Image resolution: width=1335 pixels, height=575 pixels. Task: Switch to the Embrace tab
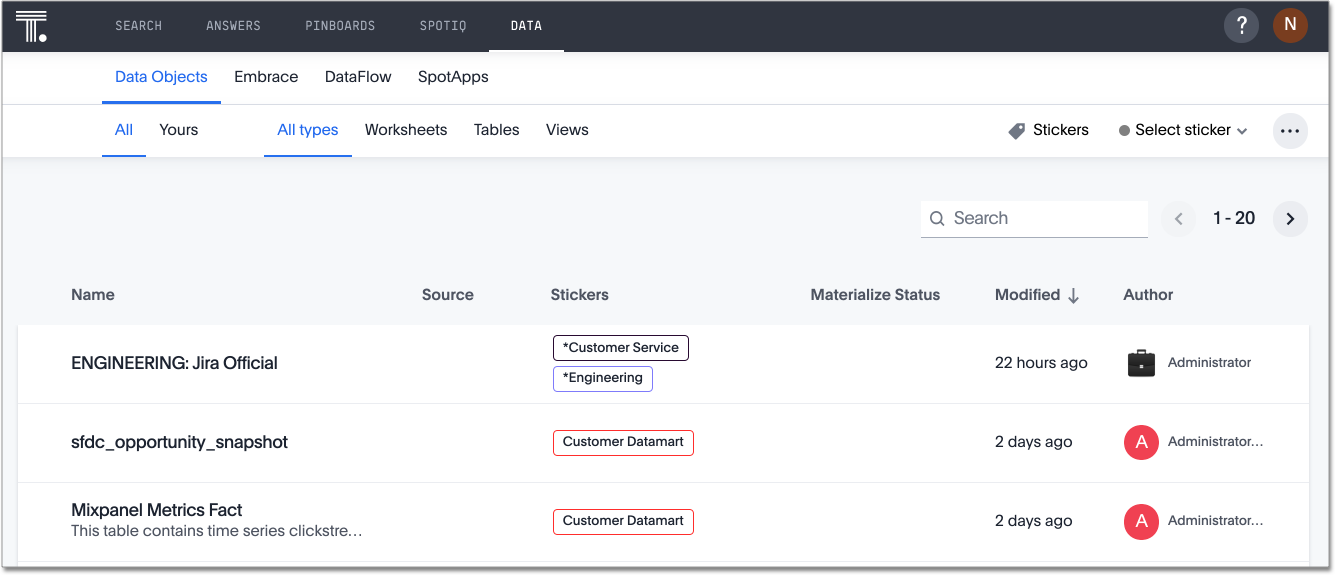pyautogui.click(x=266, y=77)
